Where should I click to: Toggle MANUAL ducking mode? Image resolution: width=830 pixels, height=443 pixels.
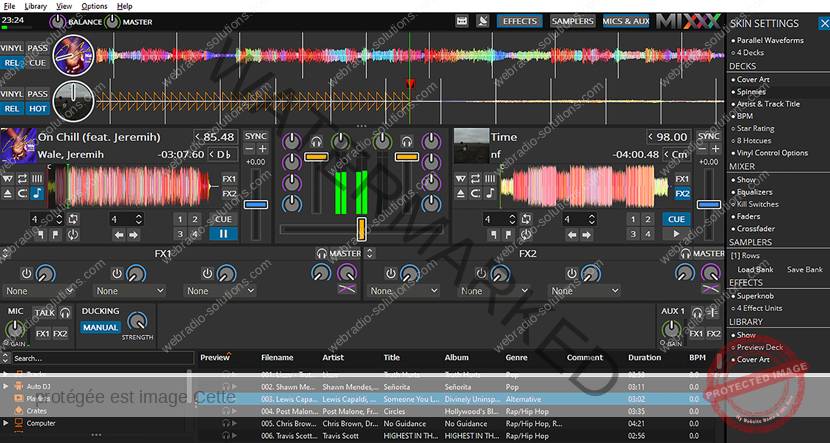coord(101,327)
